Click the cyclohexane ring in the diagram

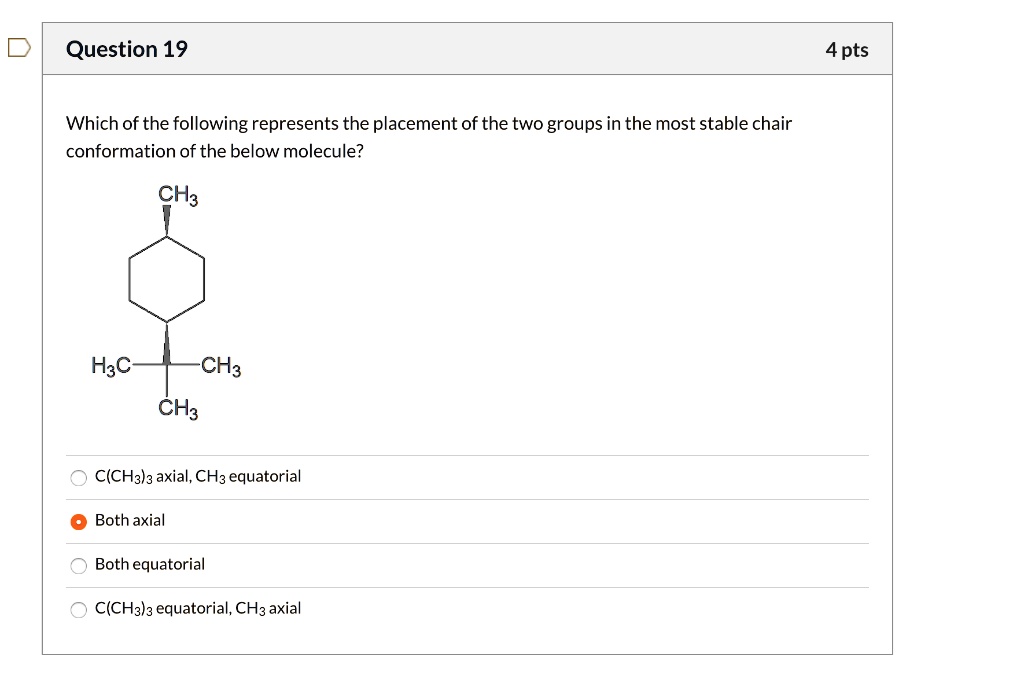pyautogui.click(x=168, y=278)
